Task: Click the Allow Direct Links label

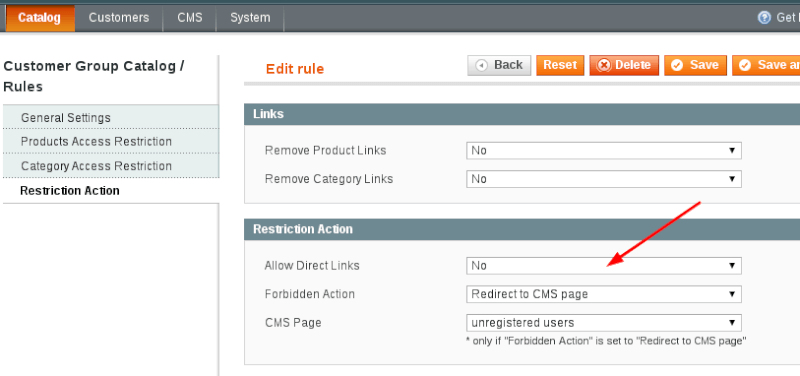Action: 312,266
